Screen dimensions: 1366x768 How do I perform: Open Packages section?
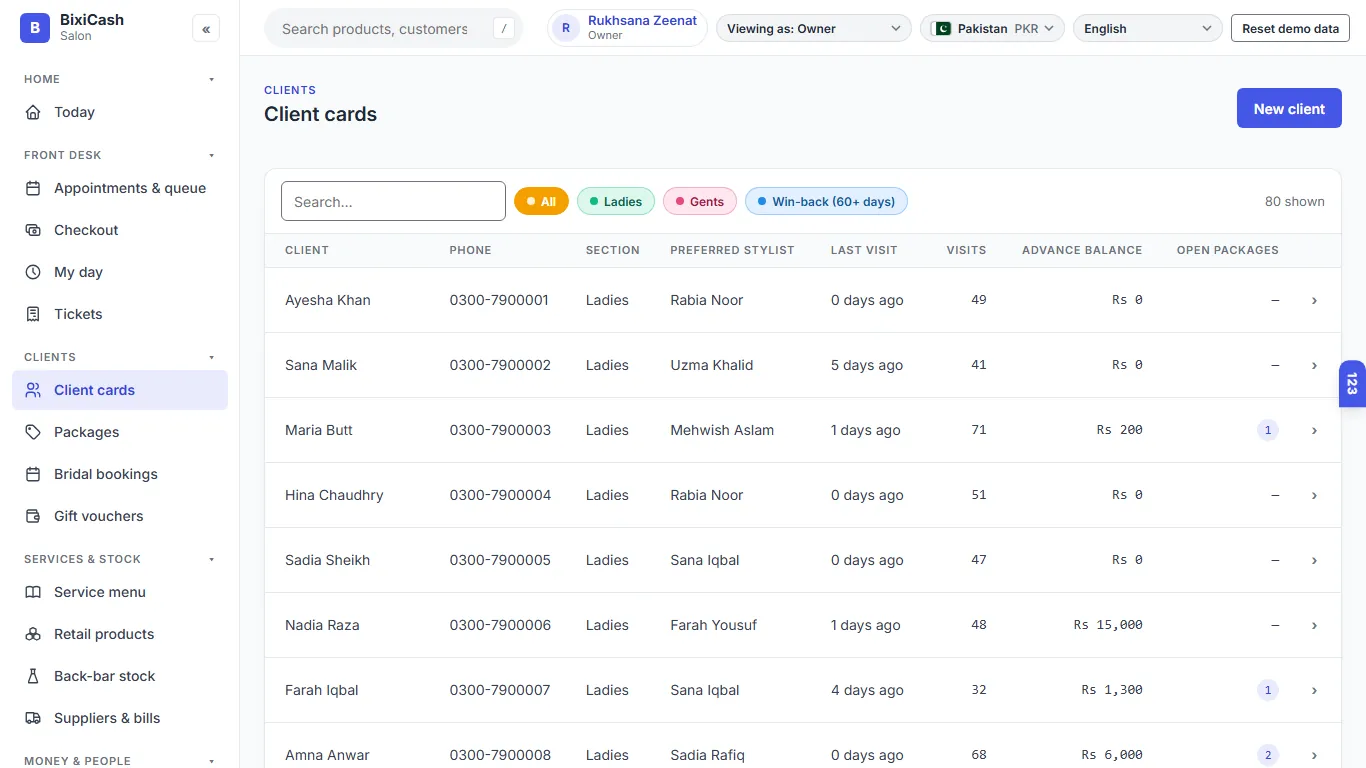[x=120, y=432]
